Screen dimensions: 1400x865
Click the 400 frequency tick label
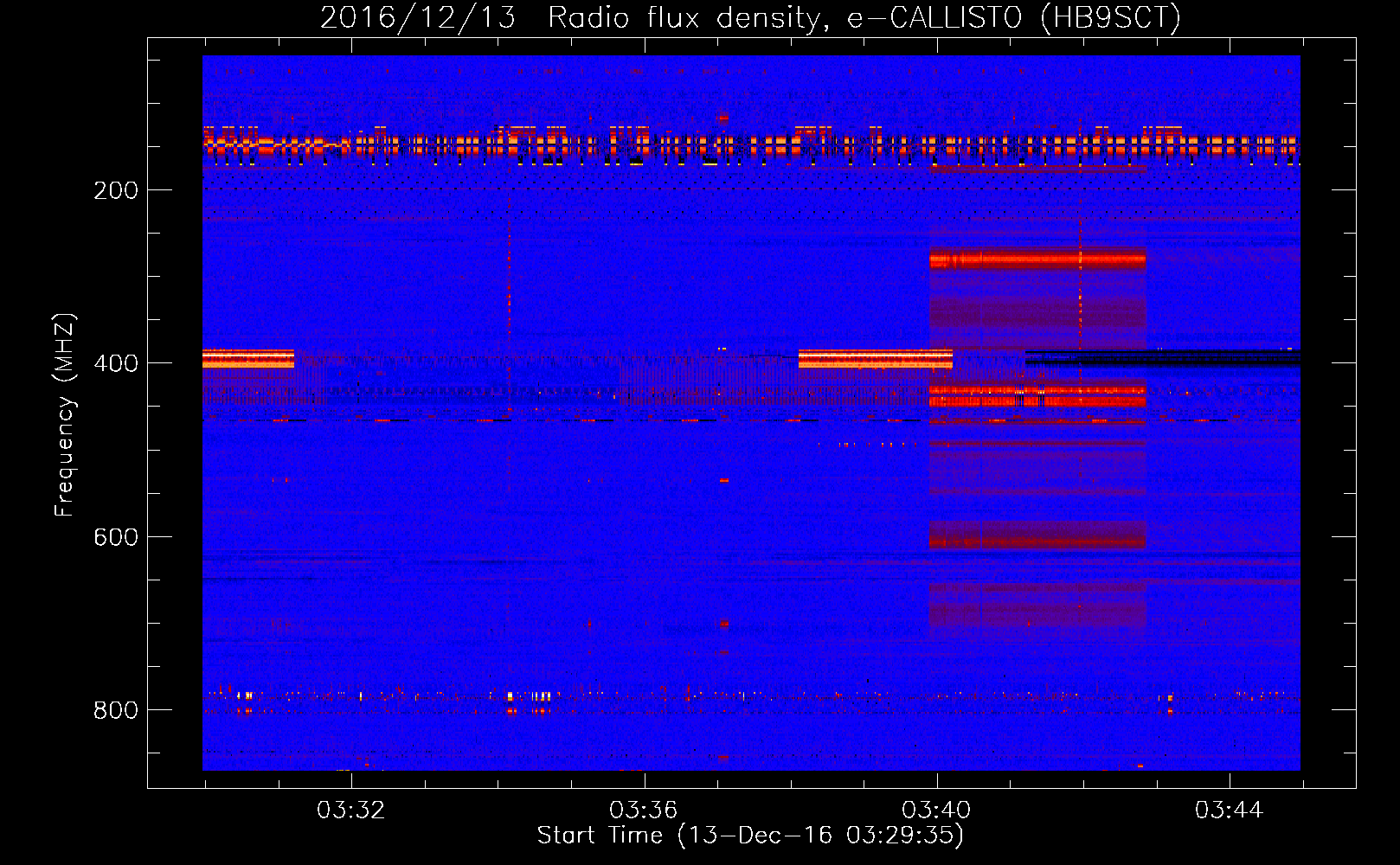click(x=116, y=363)
